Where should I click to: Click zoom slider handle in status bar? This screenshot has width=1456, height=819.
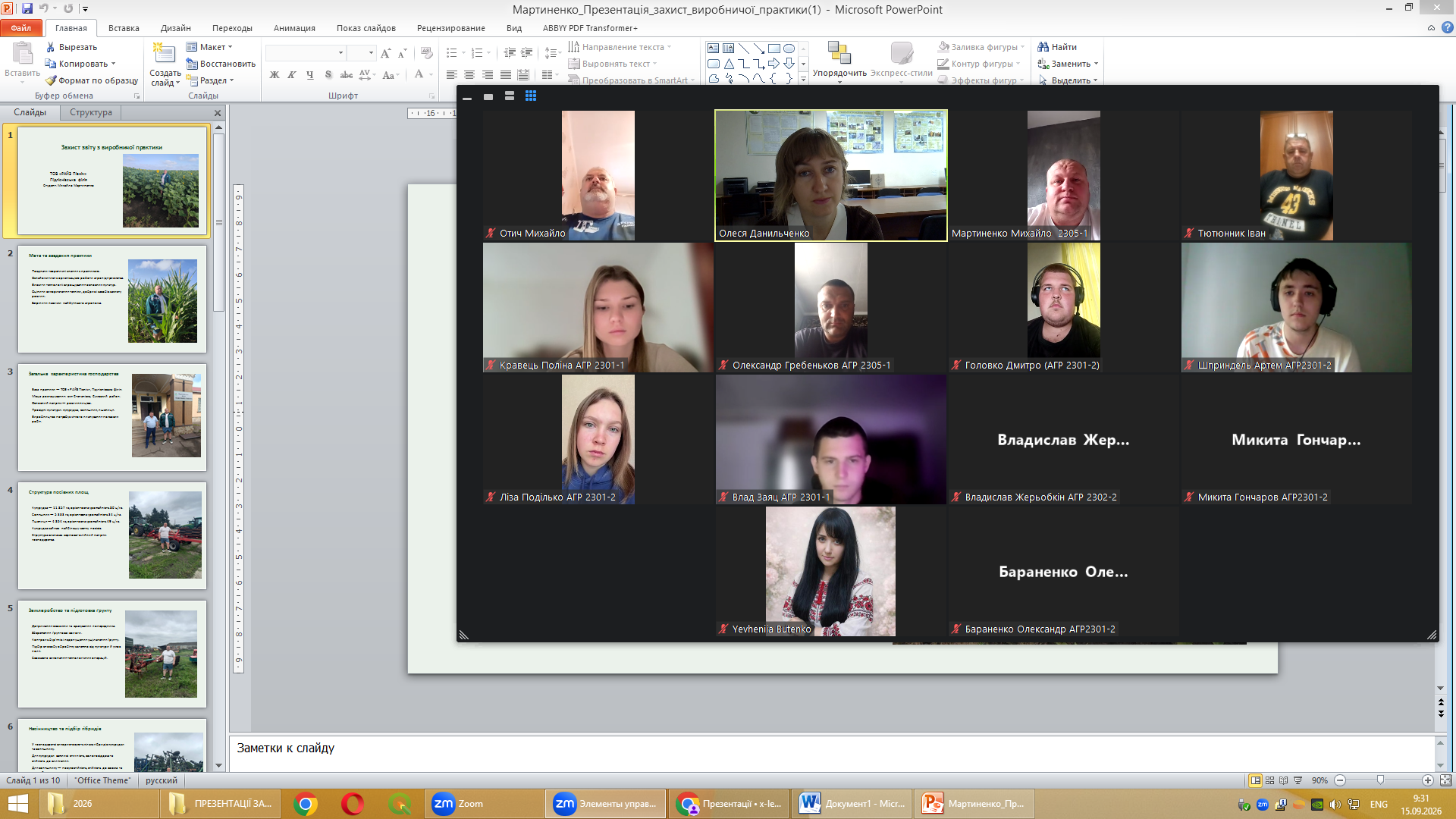pos(1381,780)
